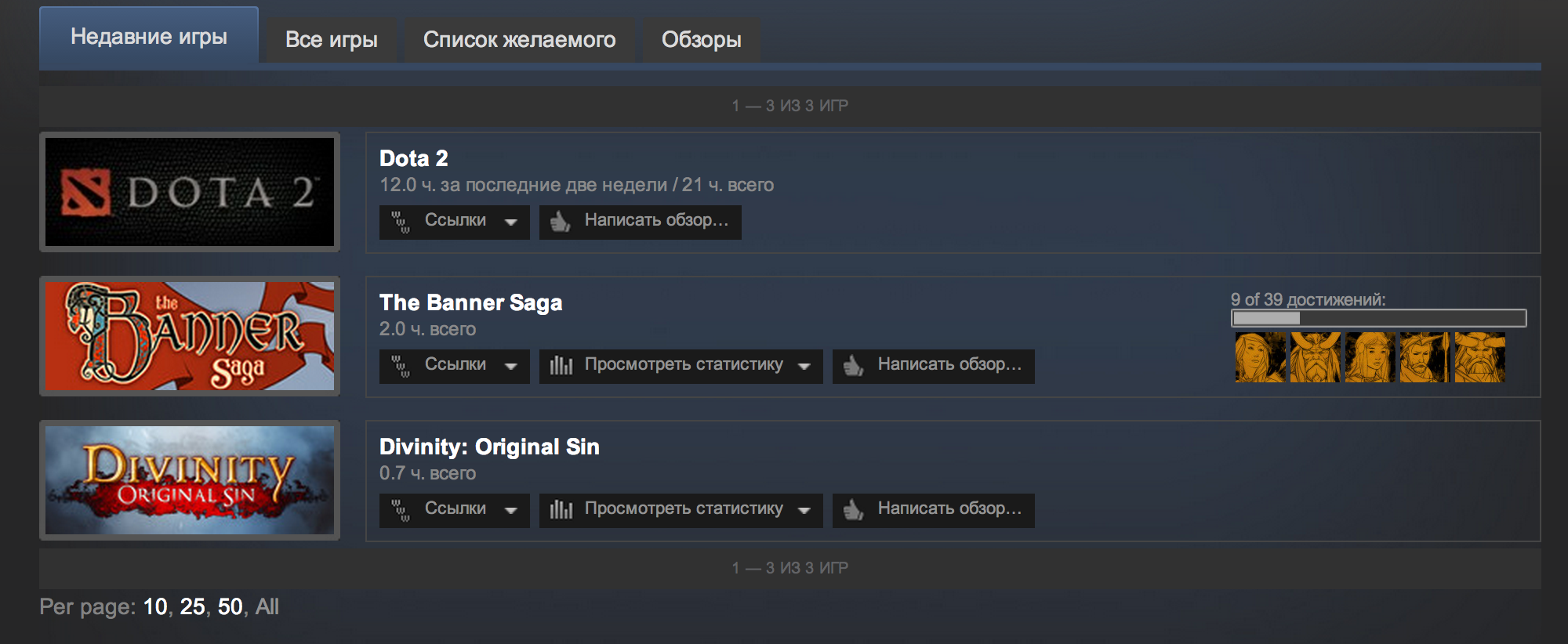Open Просмотреть статистику dropdown for Divinity: Original Sin
The width and height of the screenshot is (1568, 644).
[x=681, y=510]
